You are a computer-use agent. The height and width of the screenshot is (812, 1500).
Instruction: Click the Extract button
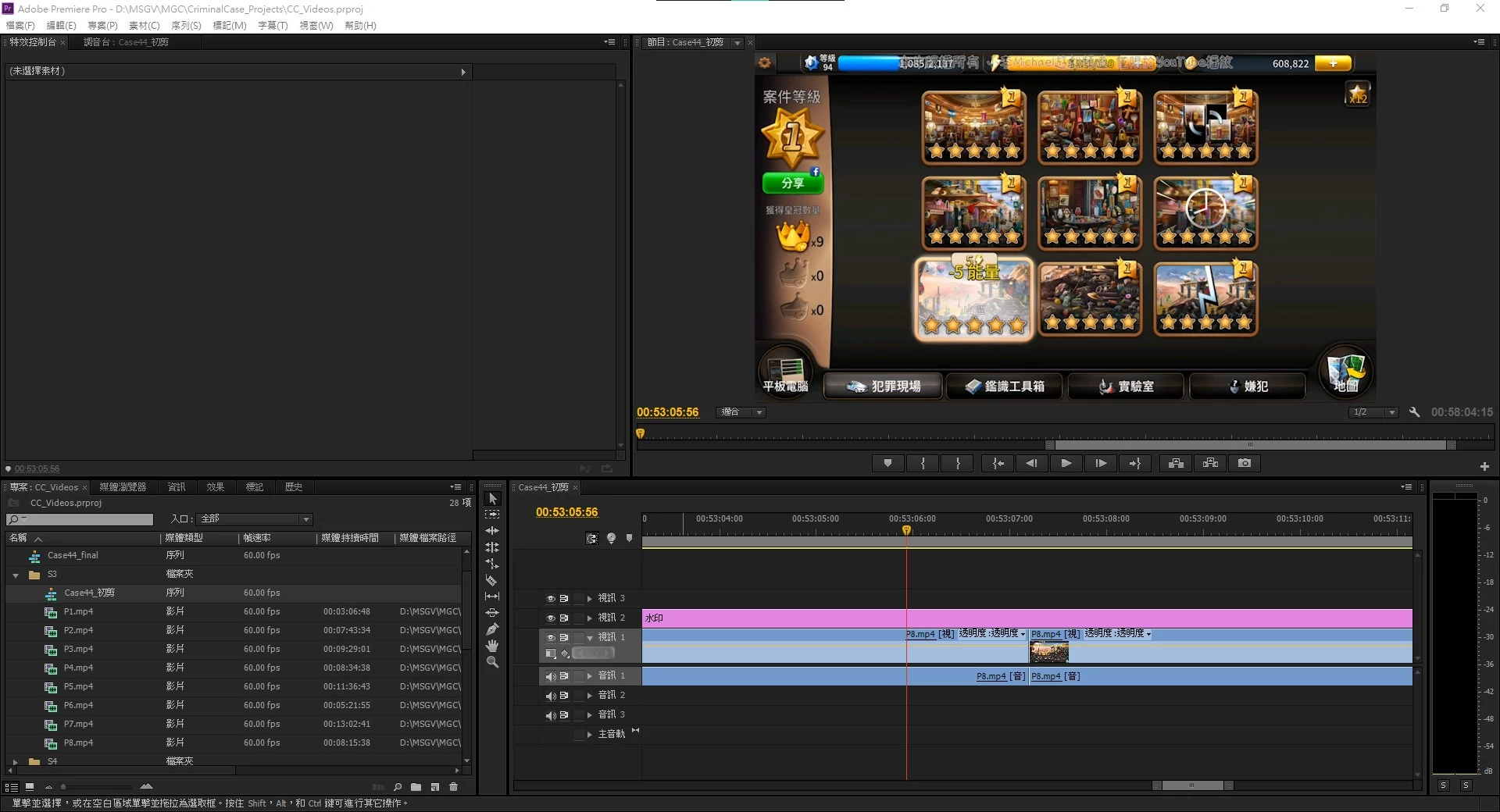tap(1210, 463)
